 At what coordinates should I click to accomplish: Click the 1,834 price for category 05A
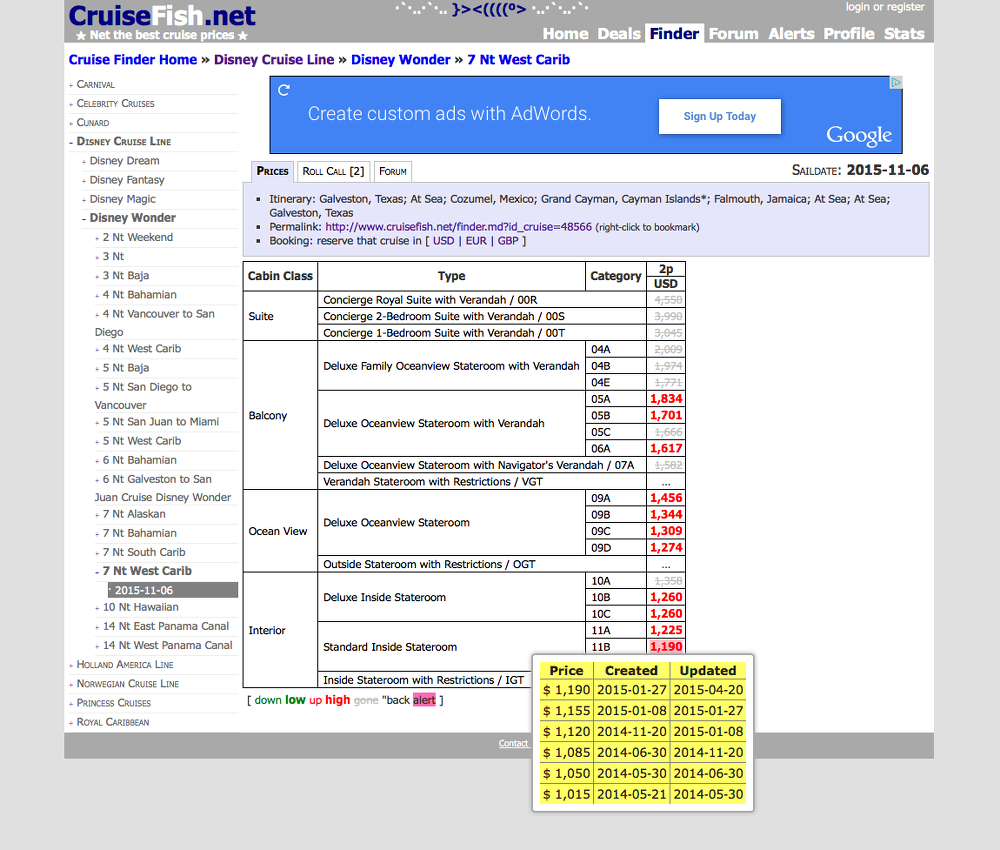tap(666, 399)
